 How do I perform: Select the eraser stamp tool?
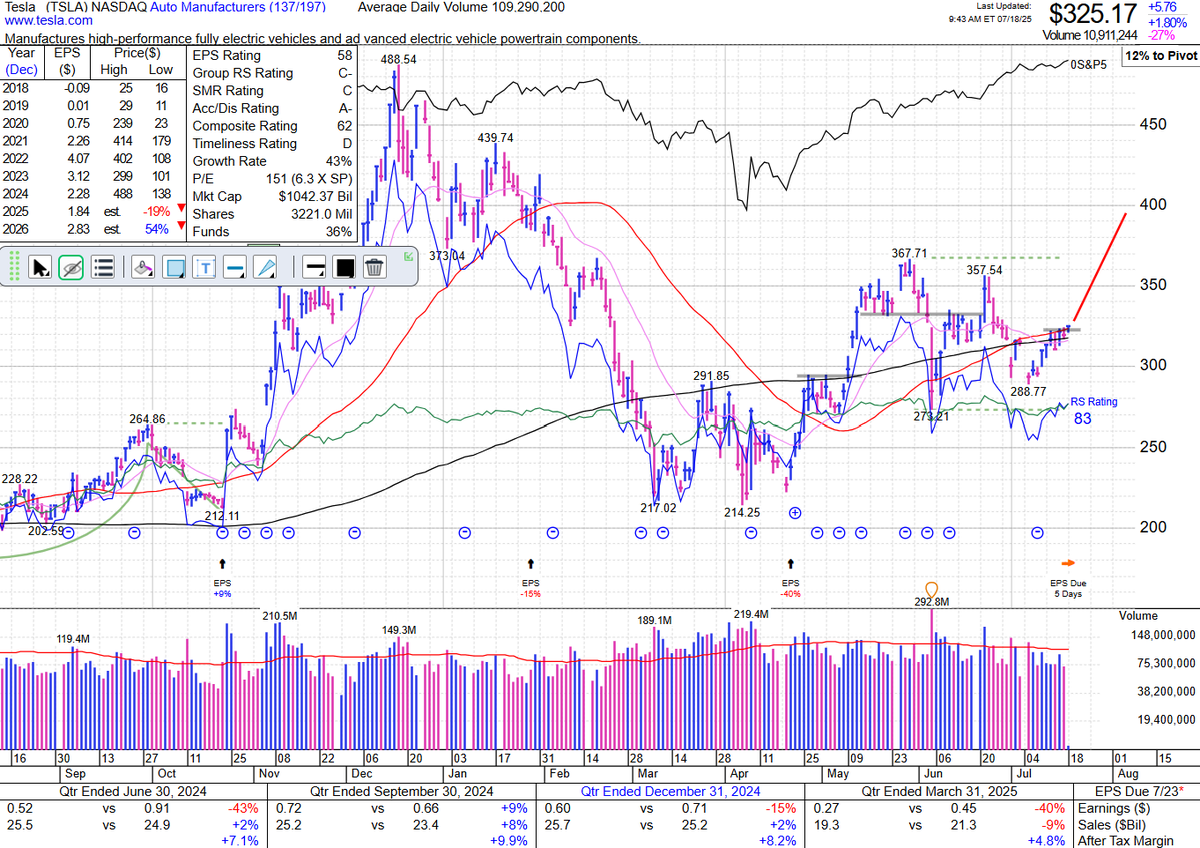click(x=142, y=267)
